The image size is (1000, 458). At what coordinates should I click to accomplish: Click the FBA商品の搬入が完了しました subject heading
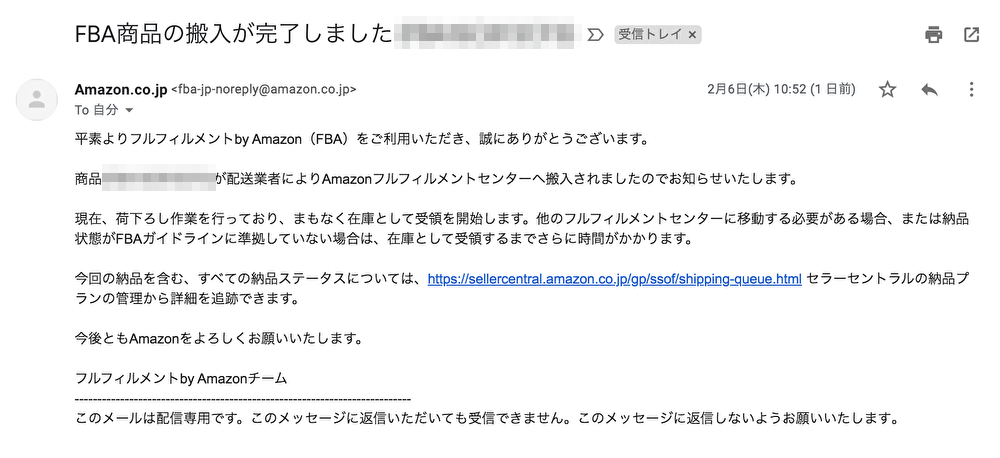[233, 34]
